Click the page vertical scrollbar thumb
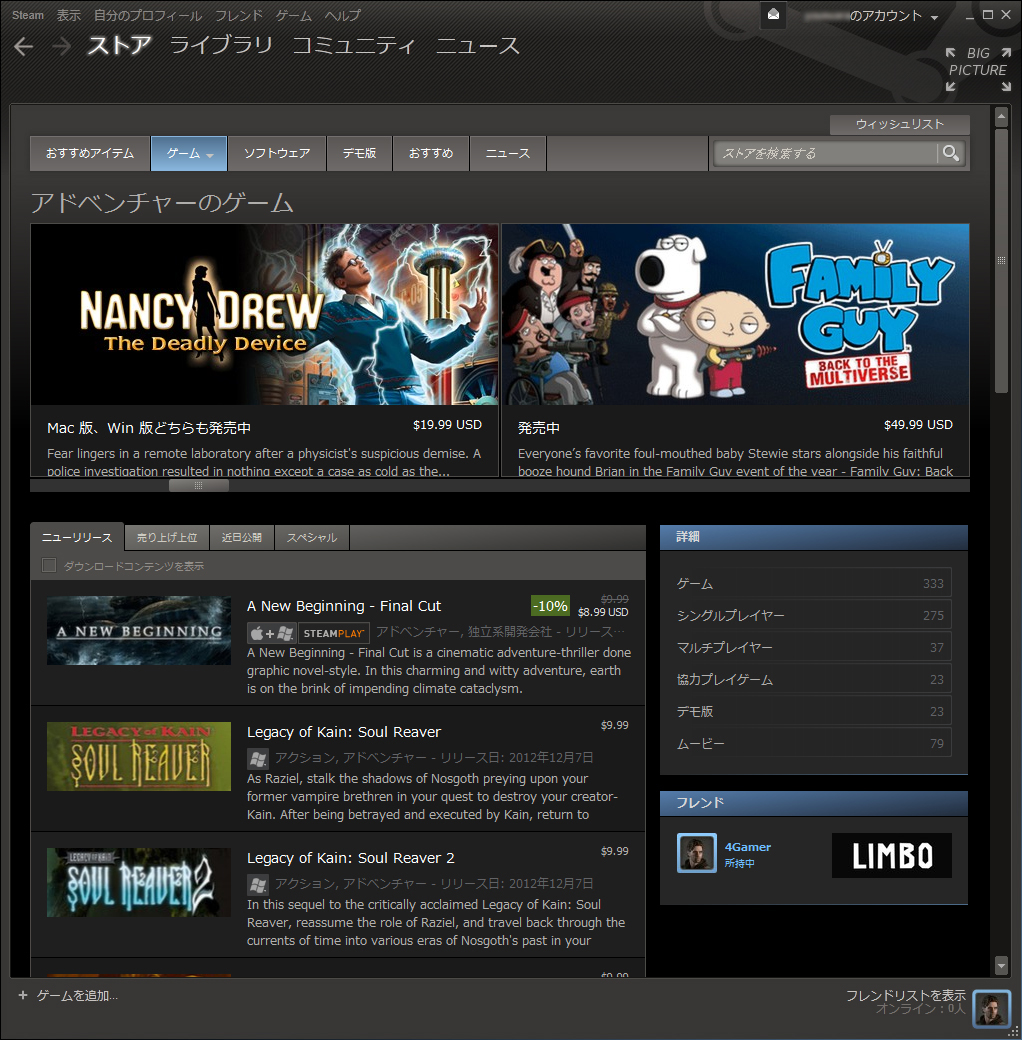1022x1040 pixels. point(1001,261)
